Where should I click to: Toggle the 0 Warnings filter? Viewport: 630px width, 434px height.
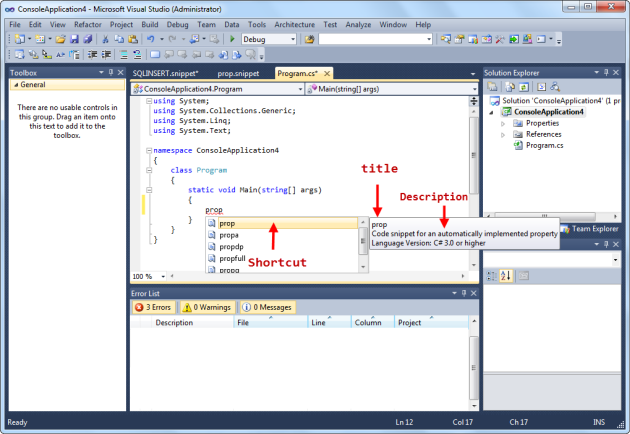pos(207,307)
